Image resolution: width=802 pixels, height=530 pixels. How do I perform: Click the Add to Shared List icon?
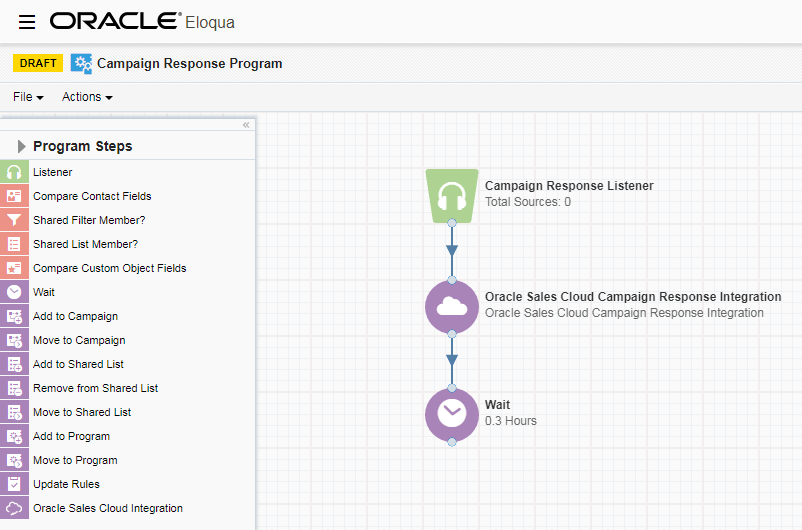[14, 364]
